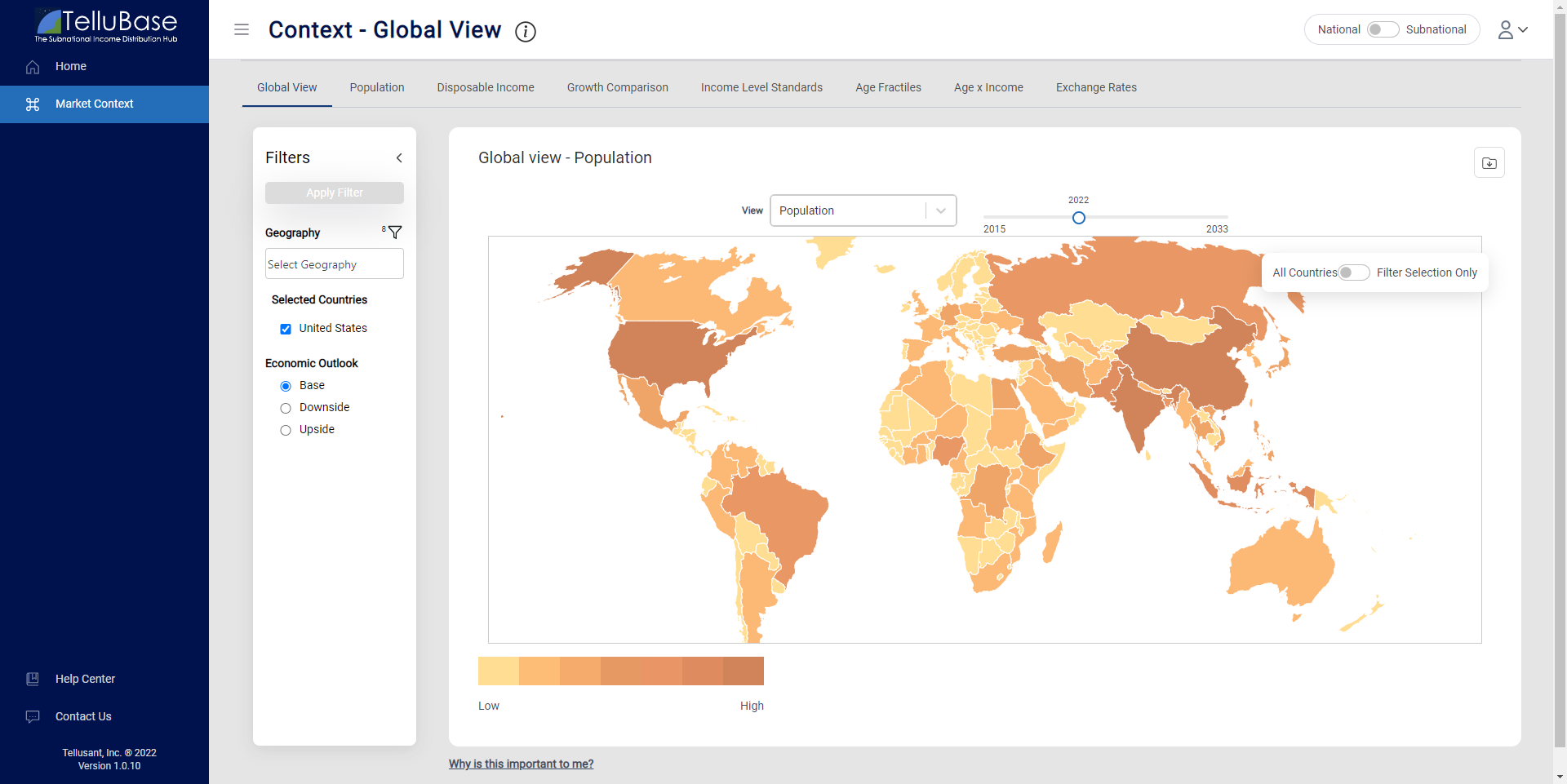The image size is (1567, 784).
Task: Click the Home icon in sidebar
Action: (33, 67)
